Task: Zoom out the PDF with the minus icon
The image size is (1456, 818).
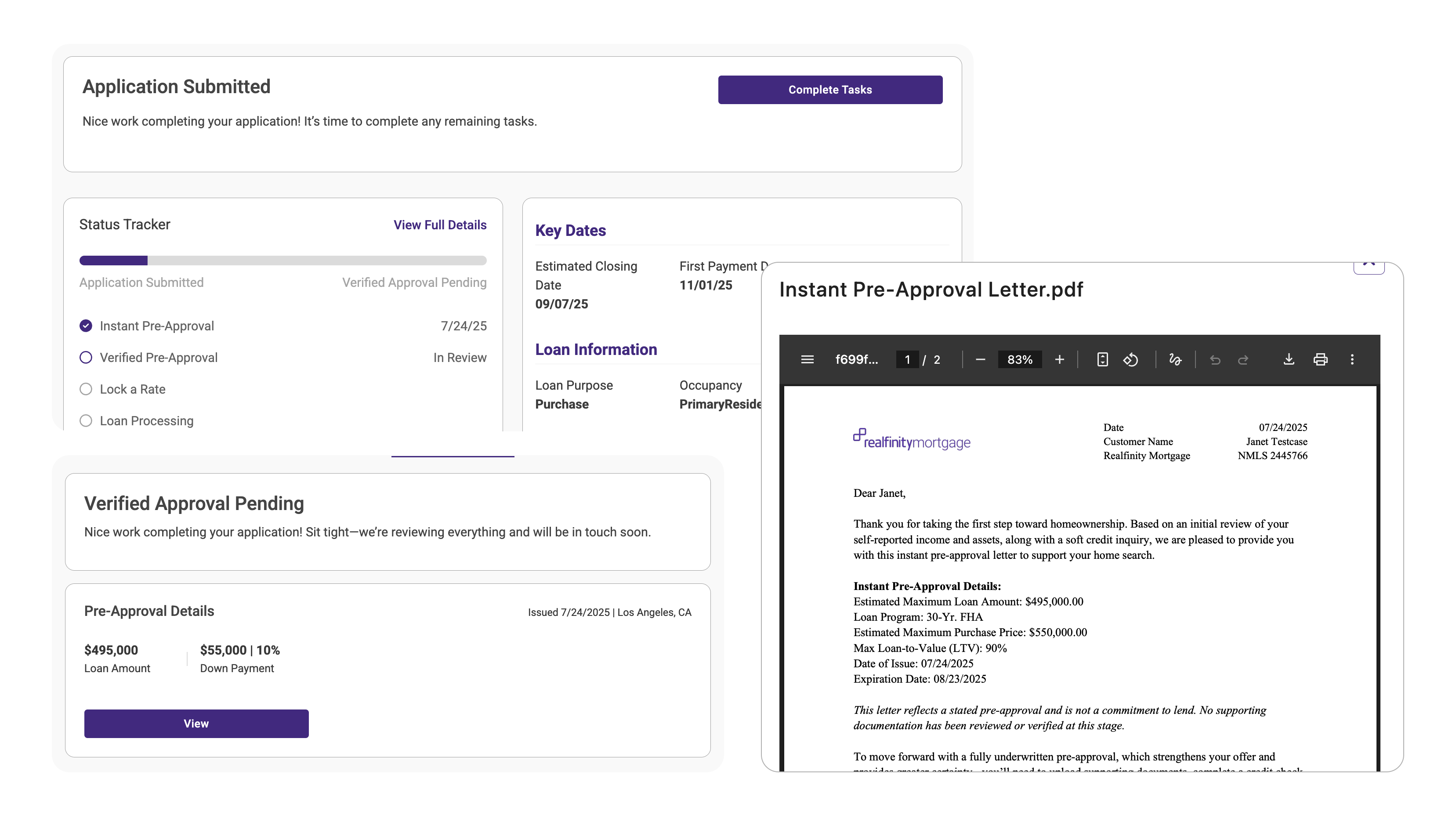Action: coord(981,359)
